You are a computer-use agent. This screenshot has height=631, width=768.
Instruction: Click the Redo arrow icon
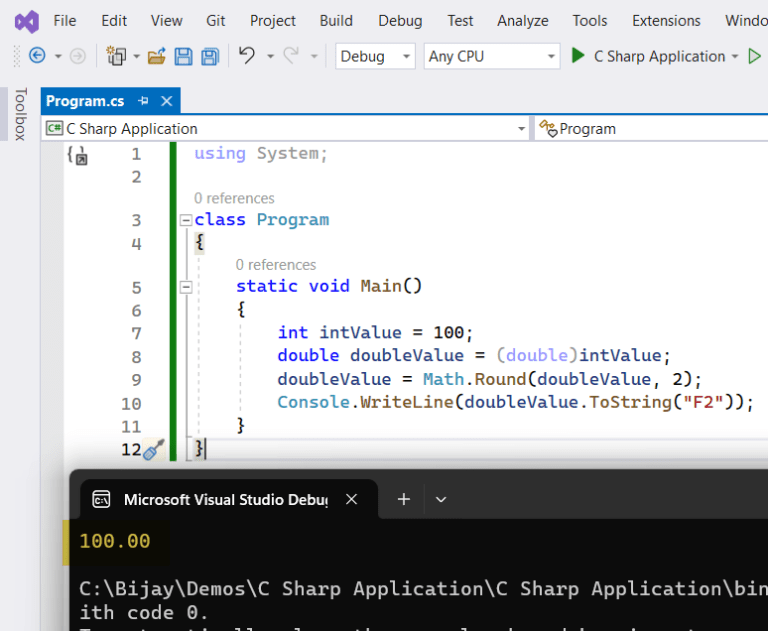pos(291,55)
